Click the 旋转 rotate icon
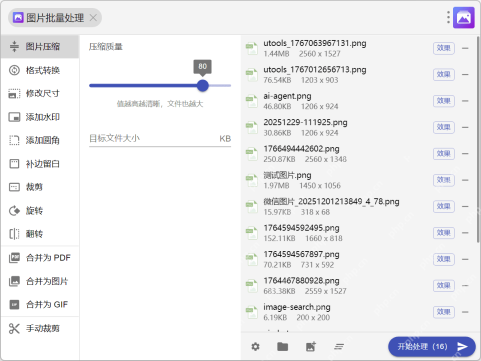Screen dimensions: 481x361 click(x=14, y=211)
